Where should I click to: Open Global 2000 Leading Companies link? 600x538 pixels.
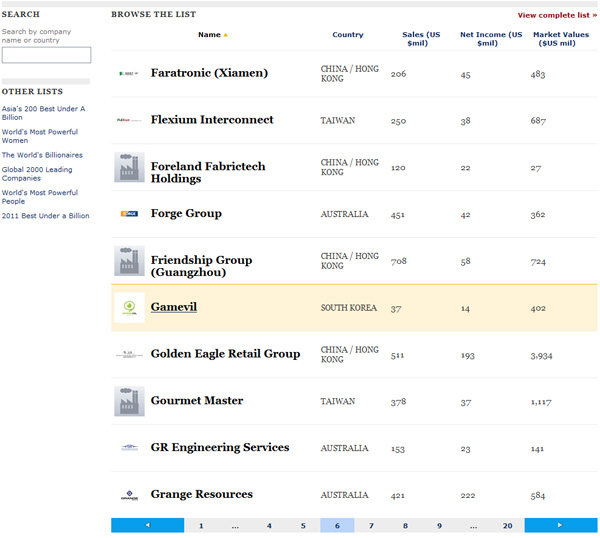[35, 174]
